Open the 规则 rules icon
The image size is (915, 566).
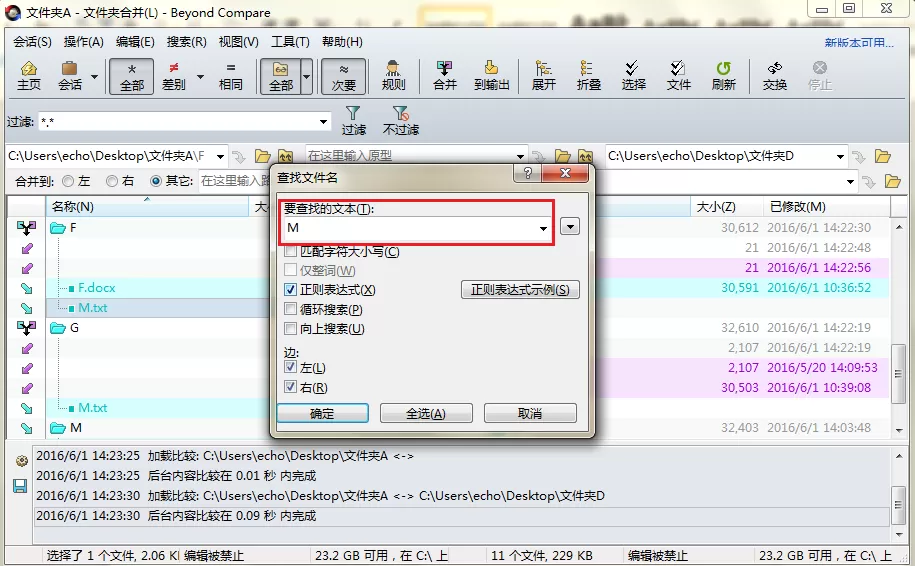(x=393, y=76)
